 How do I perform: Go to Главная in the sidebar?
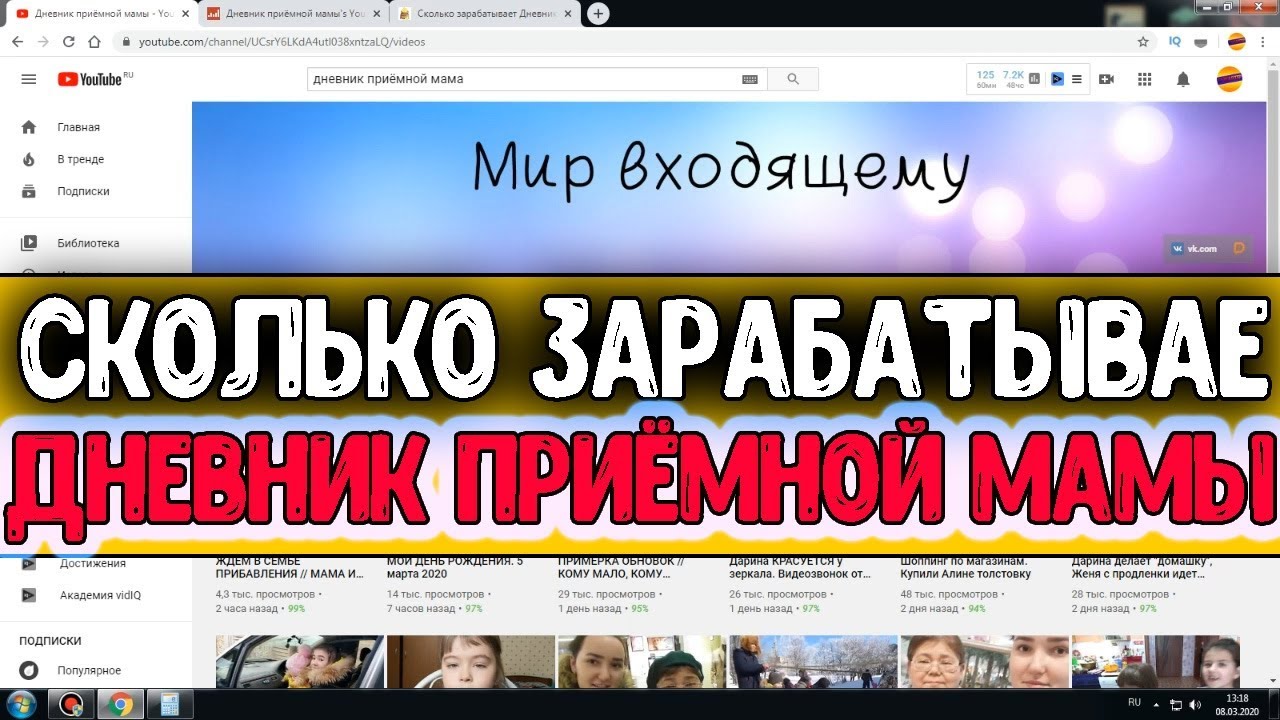coord(78,127)
